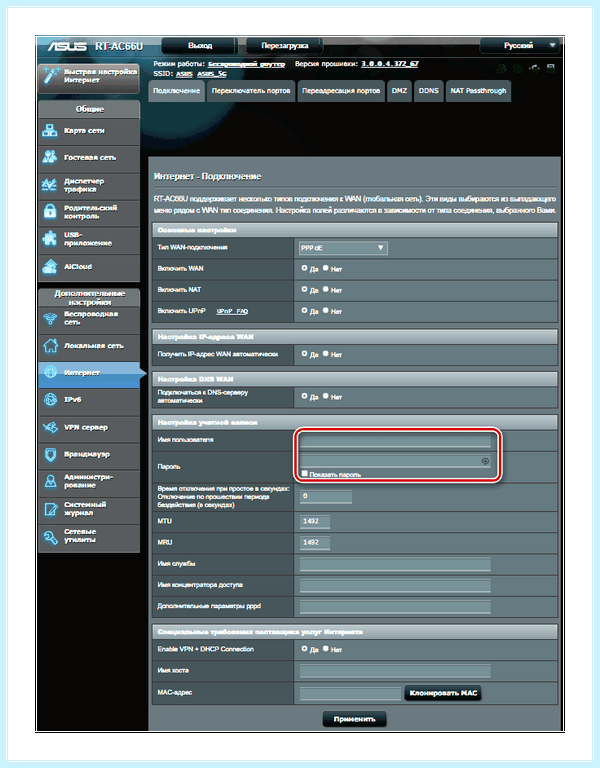
Task: Select Да for automatic DNS server connection
Action: [x=304, y=396]
